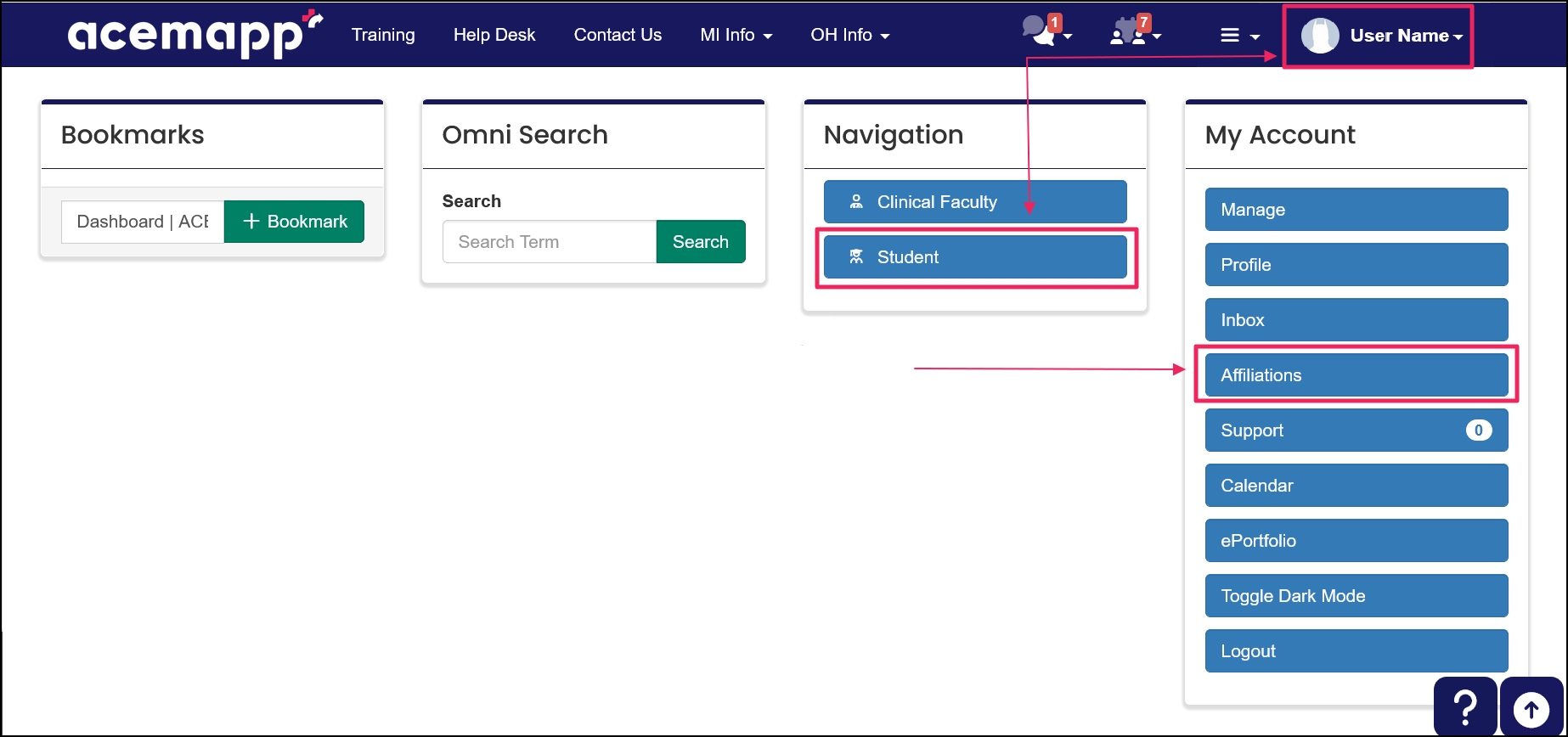Click the plus icon on Bookmark

(x=251, y=221)
